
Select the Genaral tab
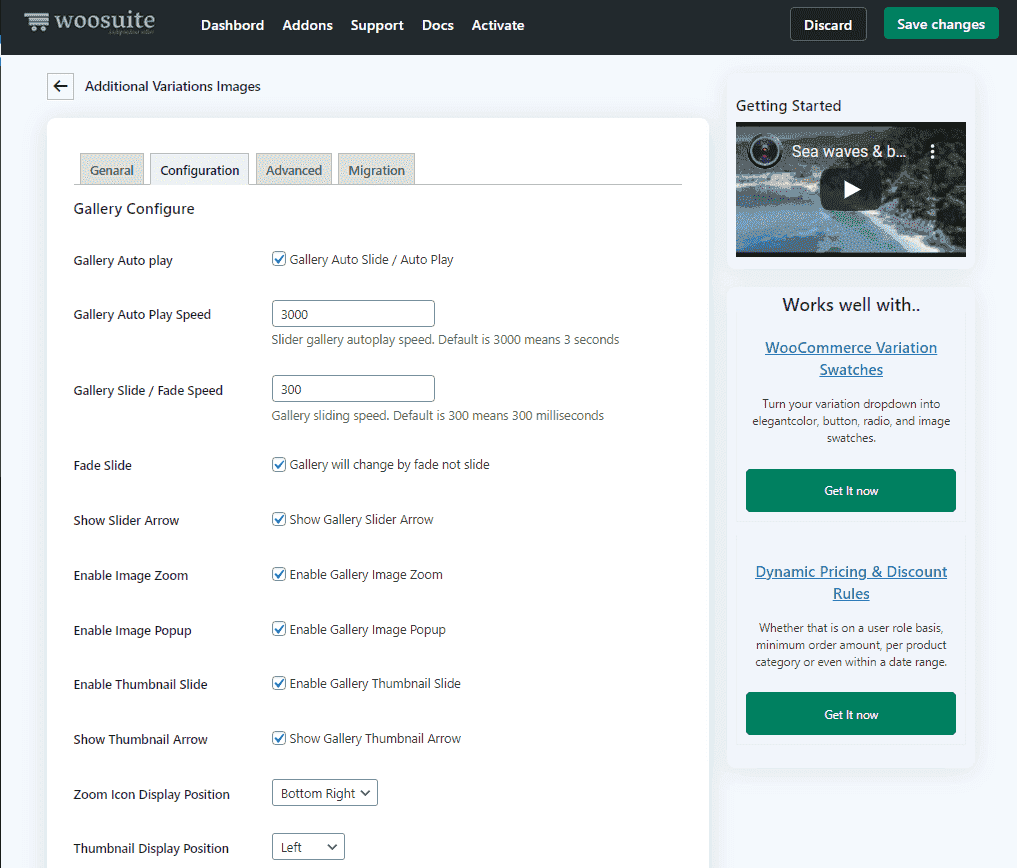click(112, 170)
